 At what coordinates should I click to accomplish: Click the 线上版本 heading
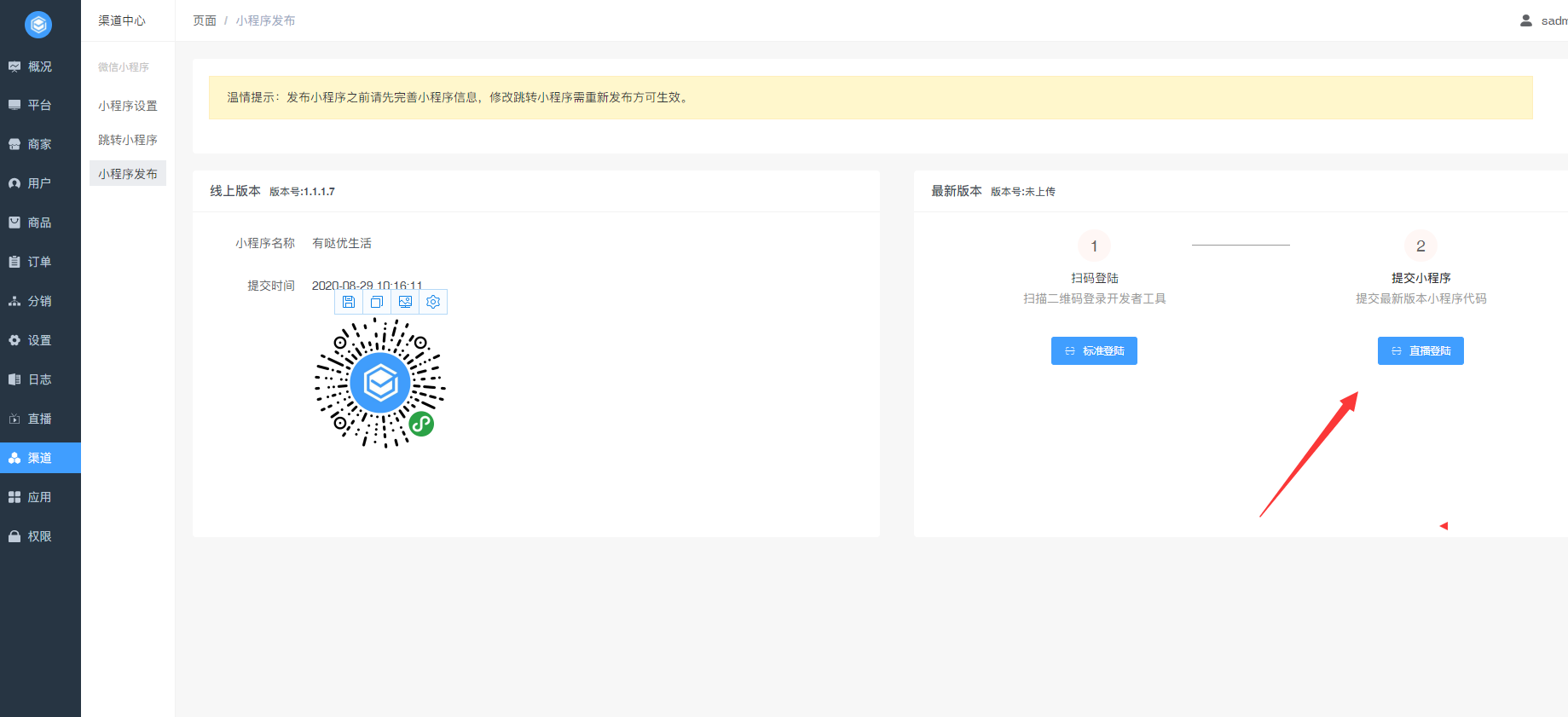[235, 191]
